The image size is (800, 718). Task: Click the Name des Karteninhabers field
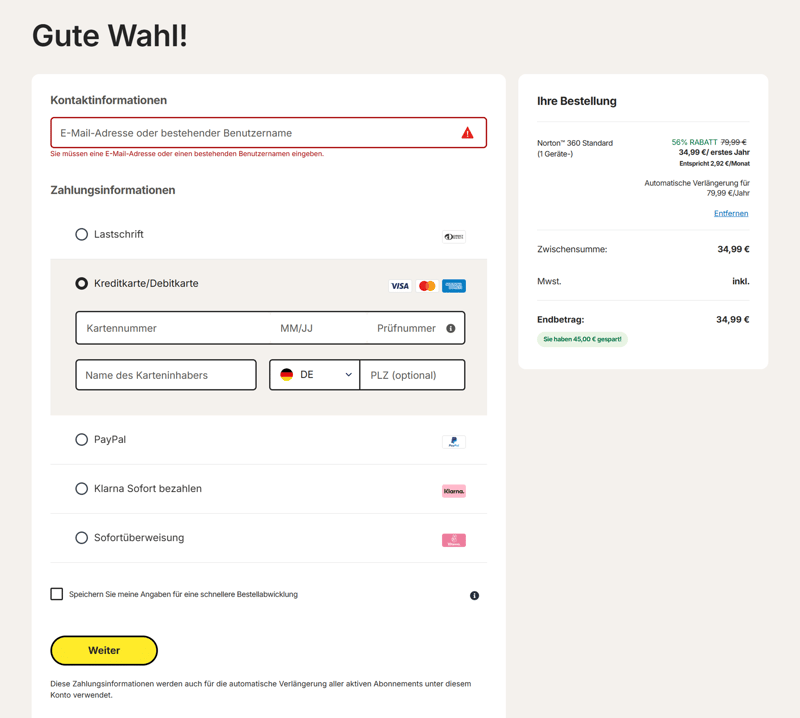tap(166, 375)
